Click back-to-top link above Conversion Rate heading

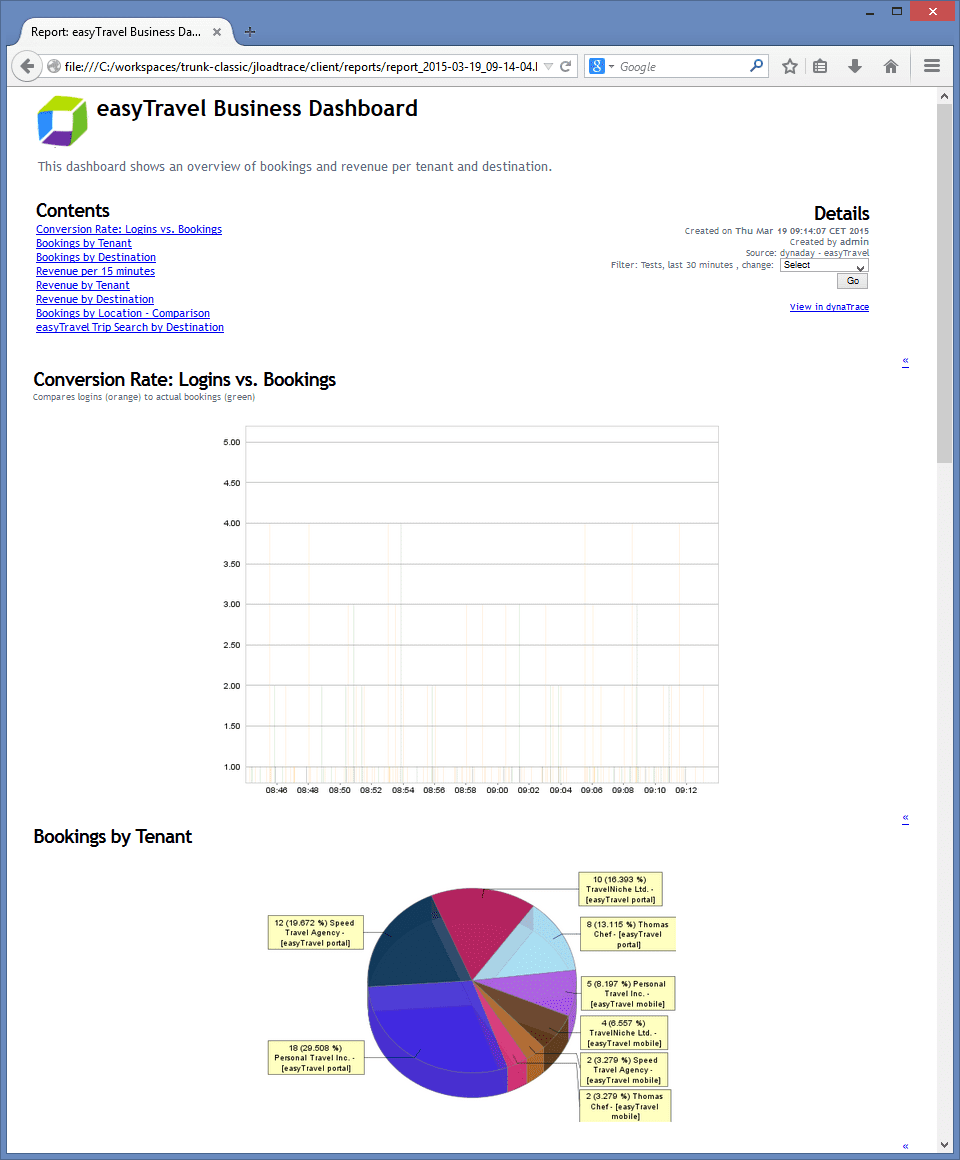click(x=905, y=361)
